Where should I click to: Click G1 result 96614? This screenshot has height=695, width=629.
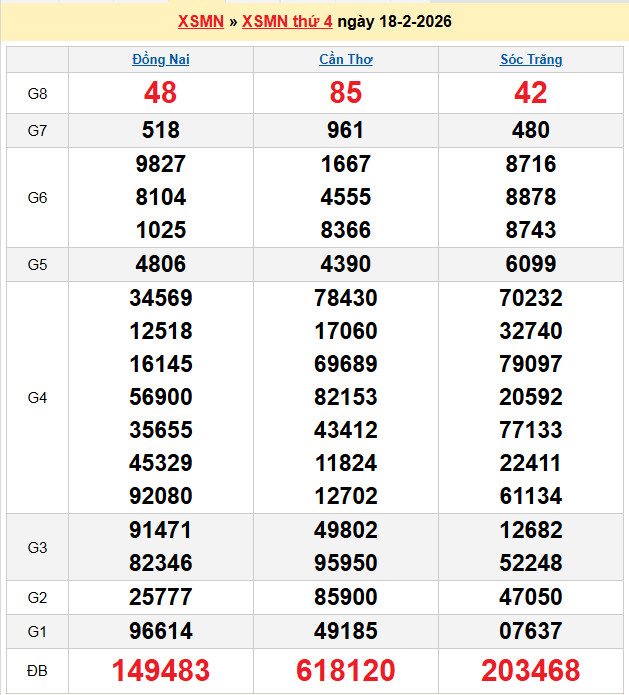pyautogui.click(x=161, y=631)
